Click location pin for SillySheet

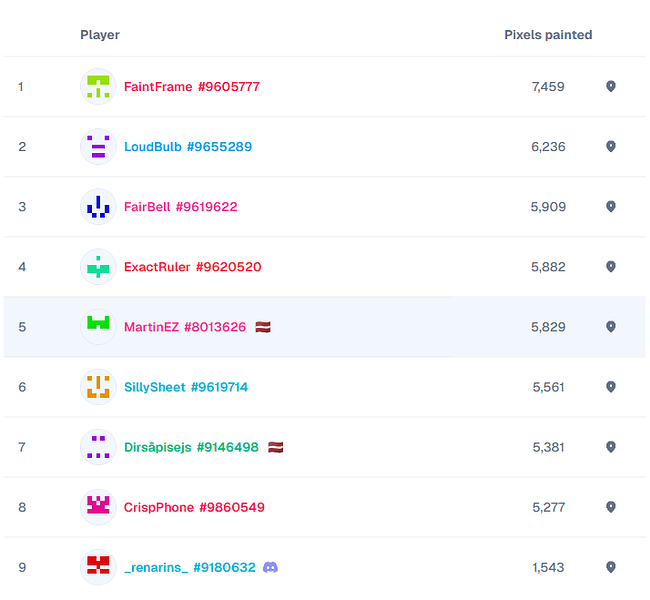tap(611, 387)
